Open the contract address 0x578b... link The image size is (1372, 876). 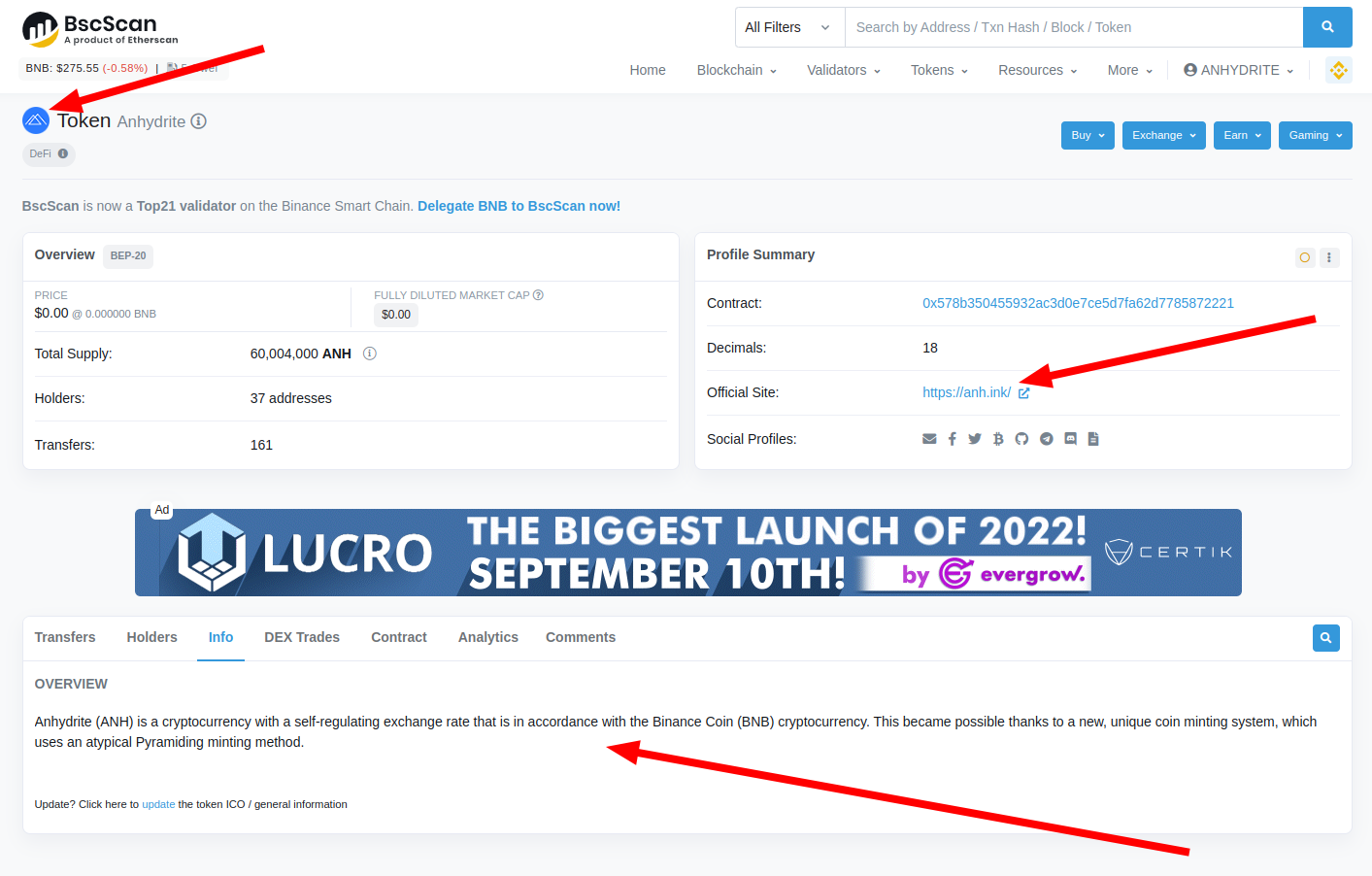click(1078, 303)
